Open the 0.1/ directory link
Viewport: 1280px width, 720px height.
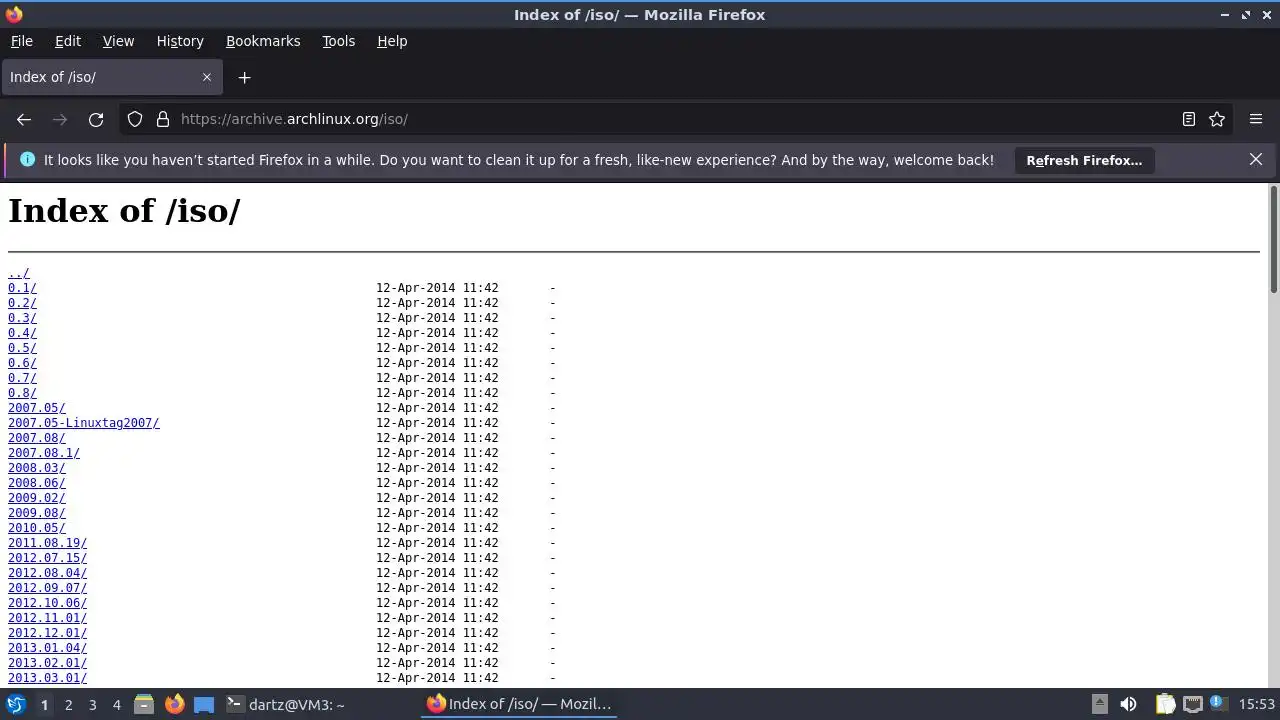22,288
